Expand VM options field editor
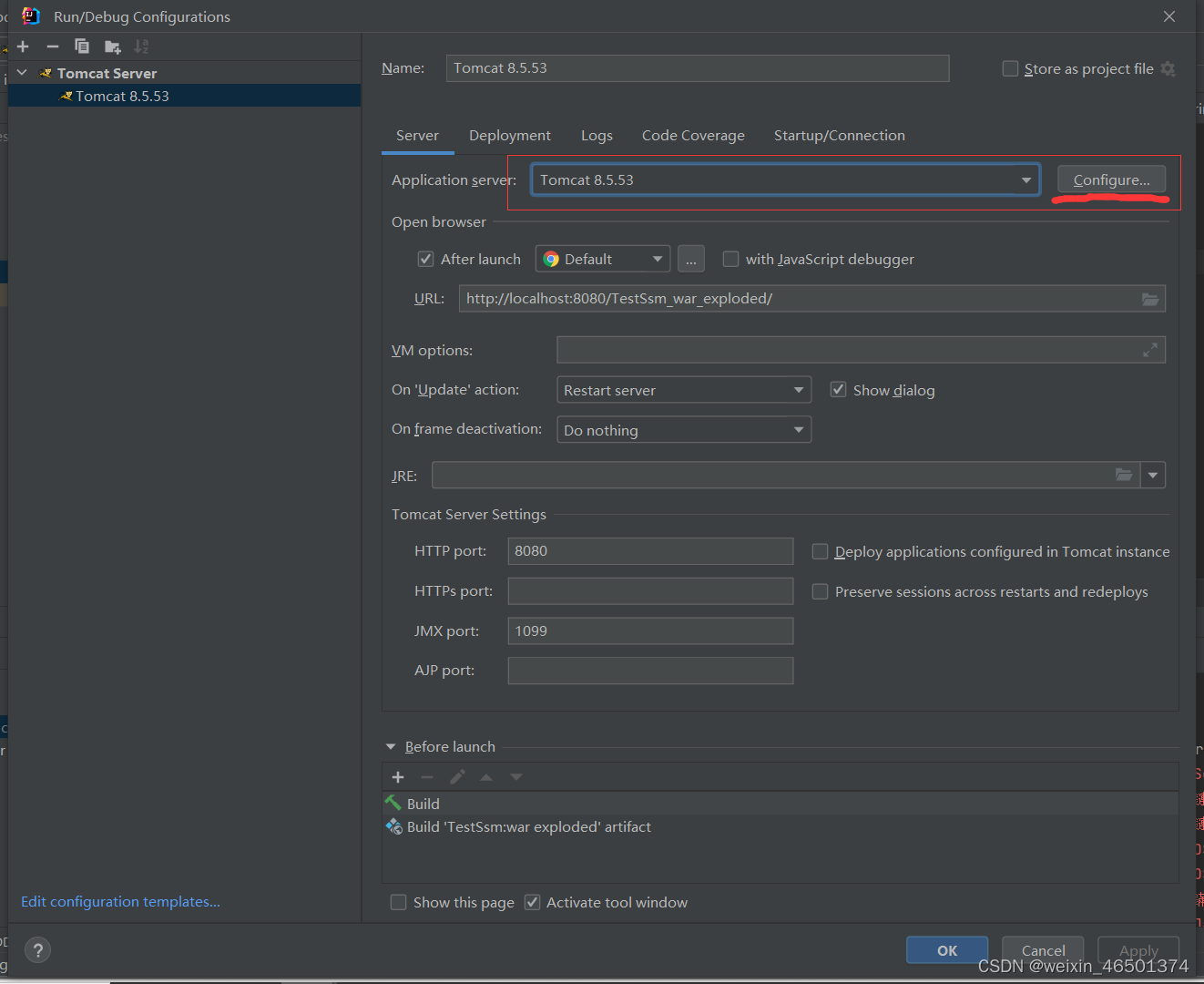The image size is (1204, 984). [1150, 350]
